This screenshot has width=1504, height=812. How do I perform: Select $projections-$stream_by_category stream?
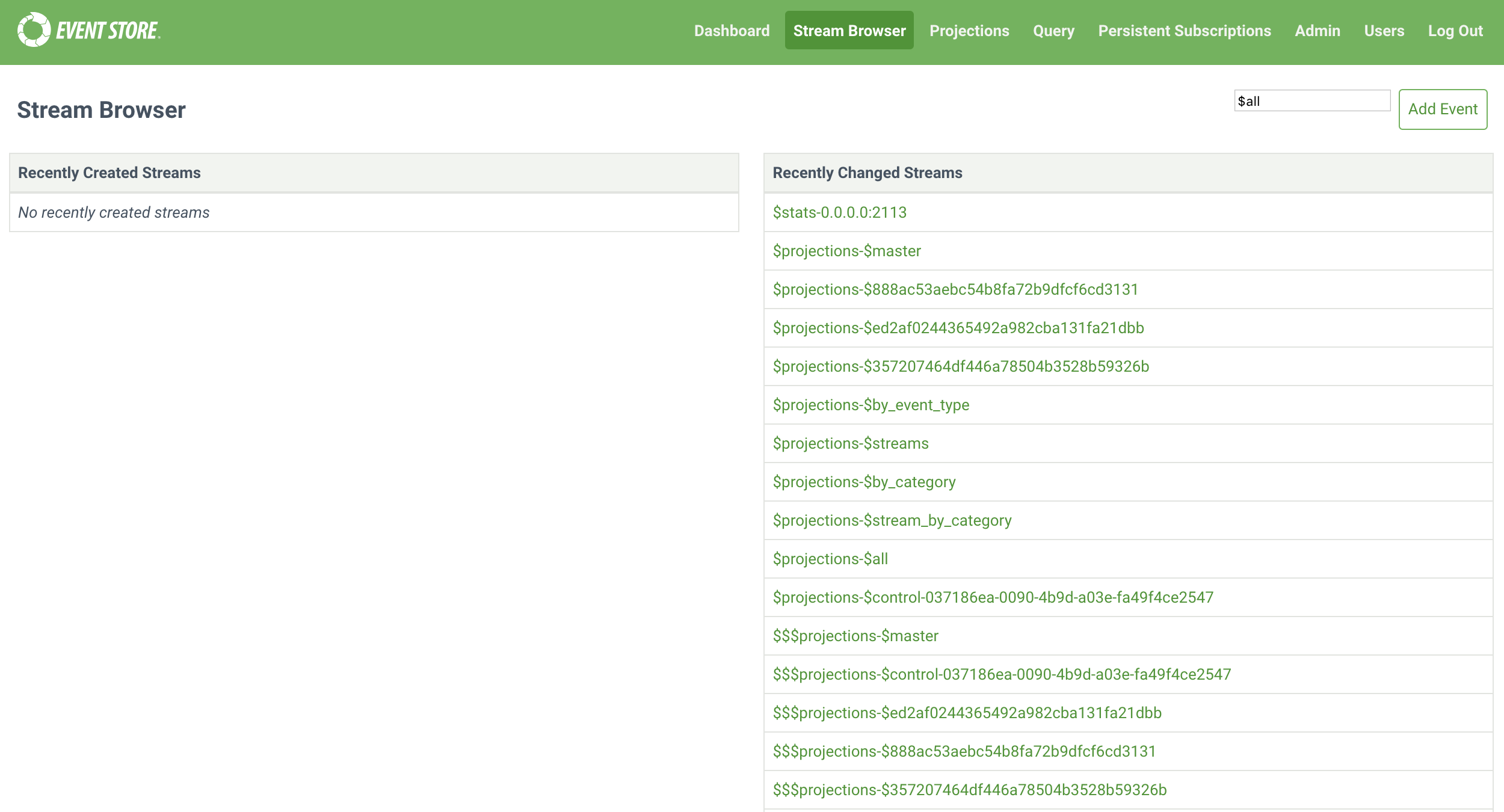(x=893, y=520)
